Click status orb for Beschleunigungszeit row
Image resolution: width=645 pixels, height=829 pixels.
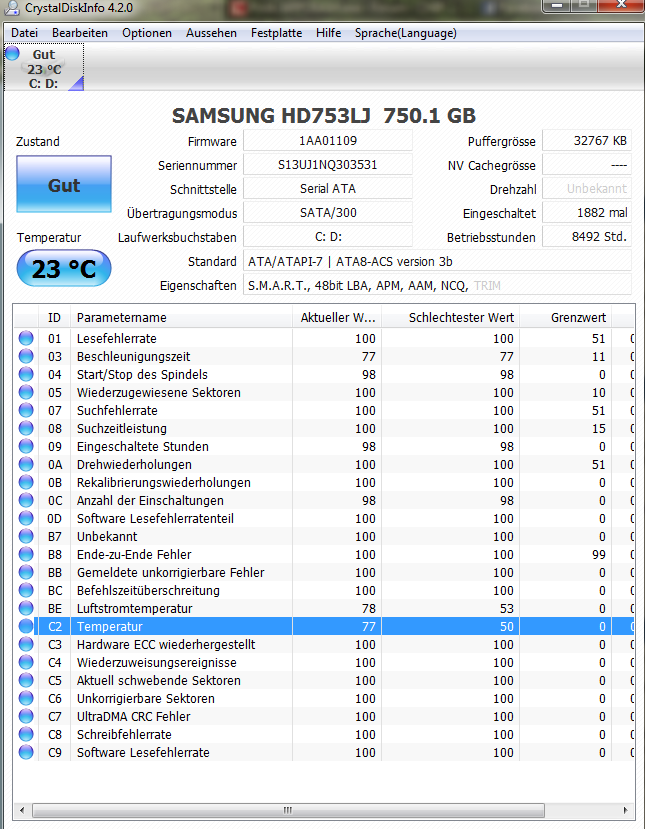pyautogui.click(x=26, y=356)
